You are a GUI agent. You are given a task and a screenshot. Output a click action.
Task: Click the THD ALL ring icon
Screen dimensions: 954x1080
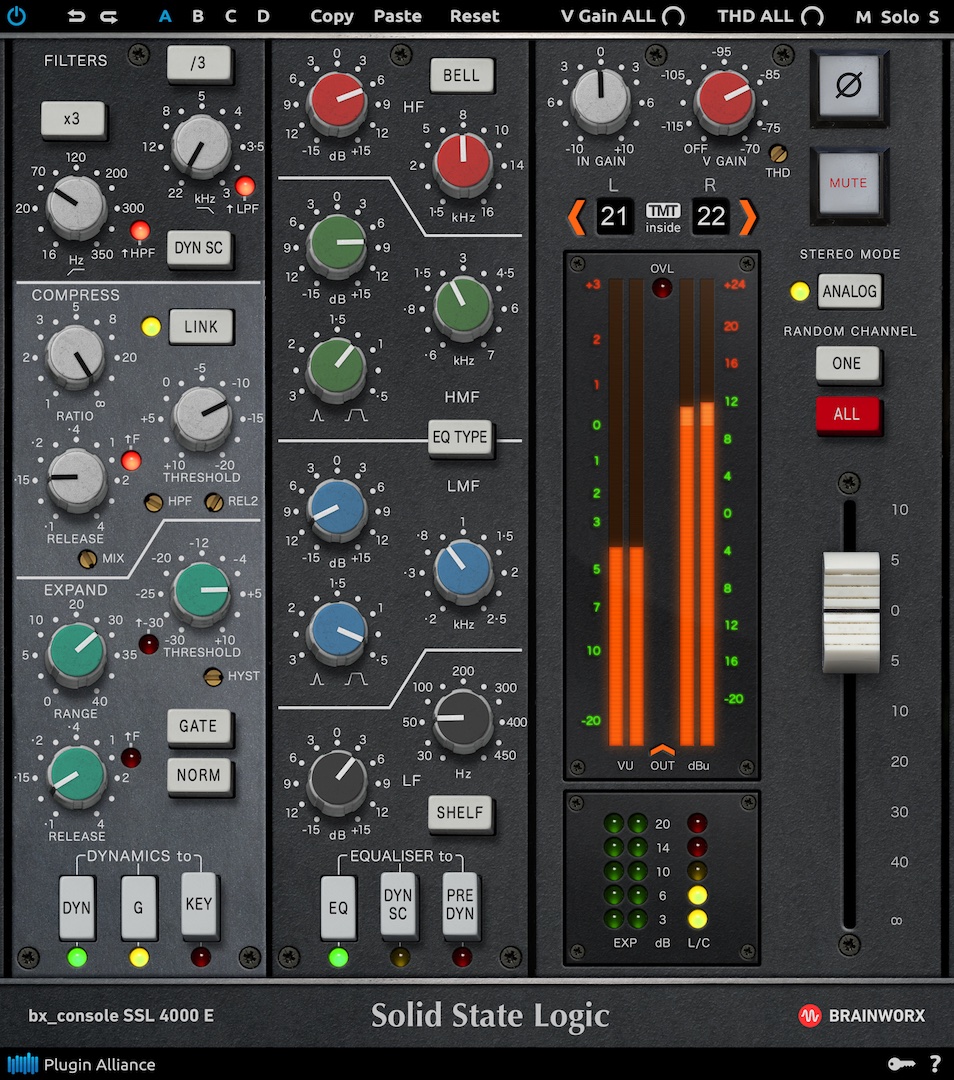click(812, 16)
